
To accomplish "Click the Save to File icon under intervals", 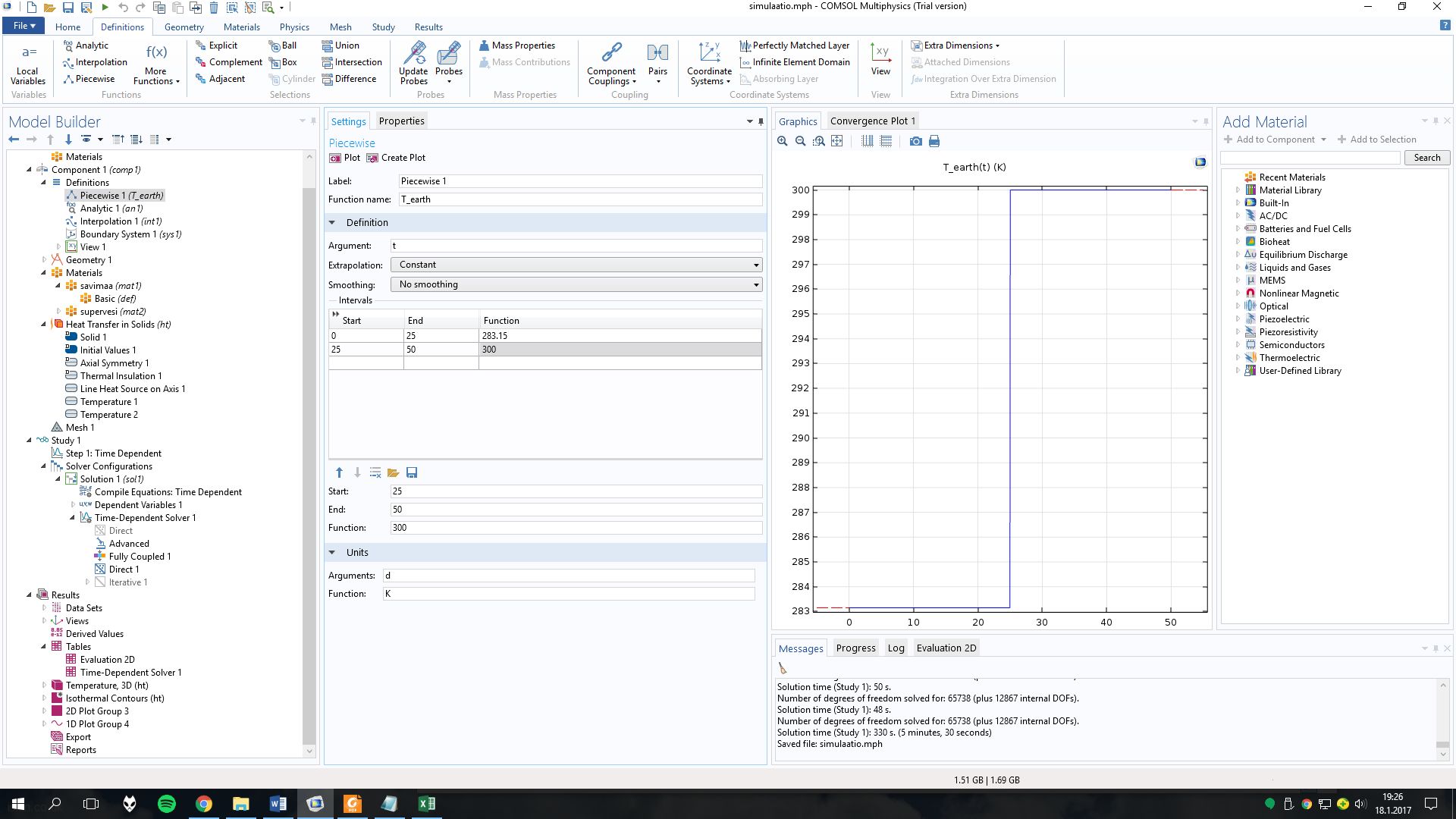I will click(412, 472).
